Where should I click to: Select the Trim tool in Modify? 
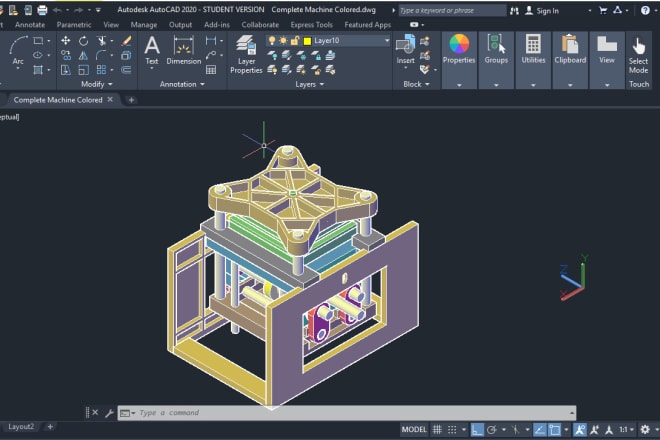coord(101,41)
